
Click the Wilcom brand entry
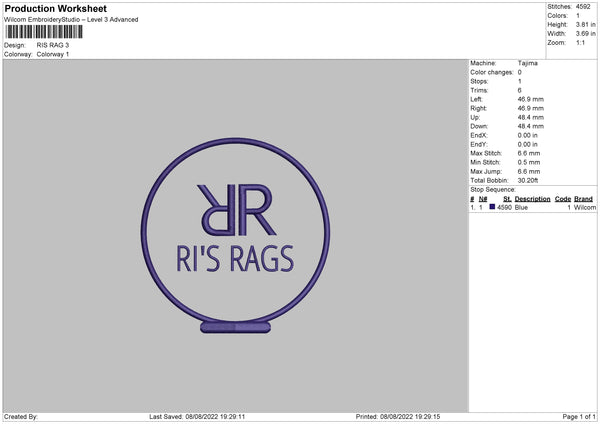tap(584, 207)
